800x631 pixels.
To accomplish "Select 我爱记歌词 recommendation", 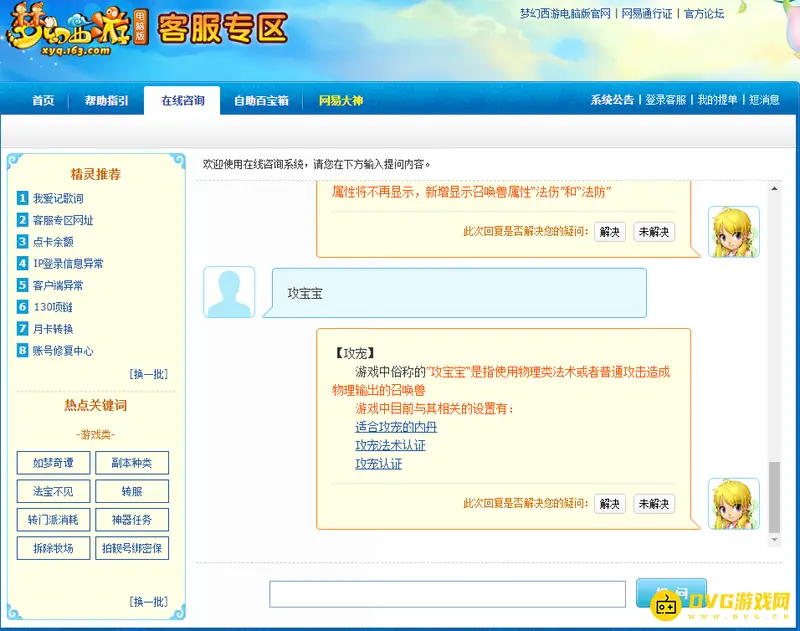I will (x=58, y=198).
